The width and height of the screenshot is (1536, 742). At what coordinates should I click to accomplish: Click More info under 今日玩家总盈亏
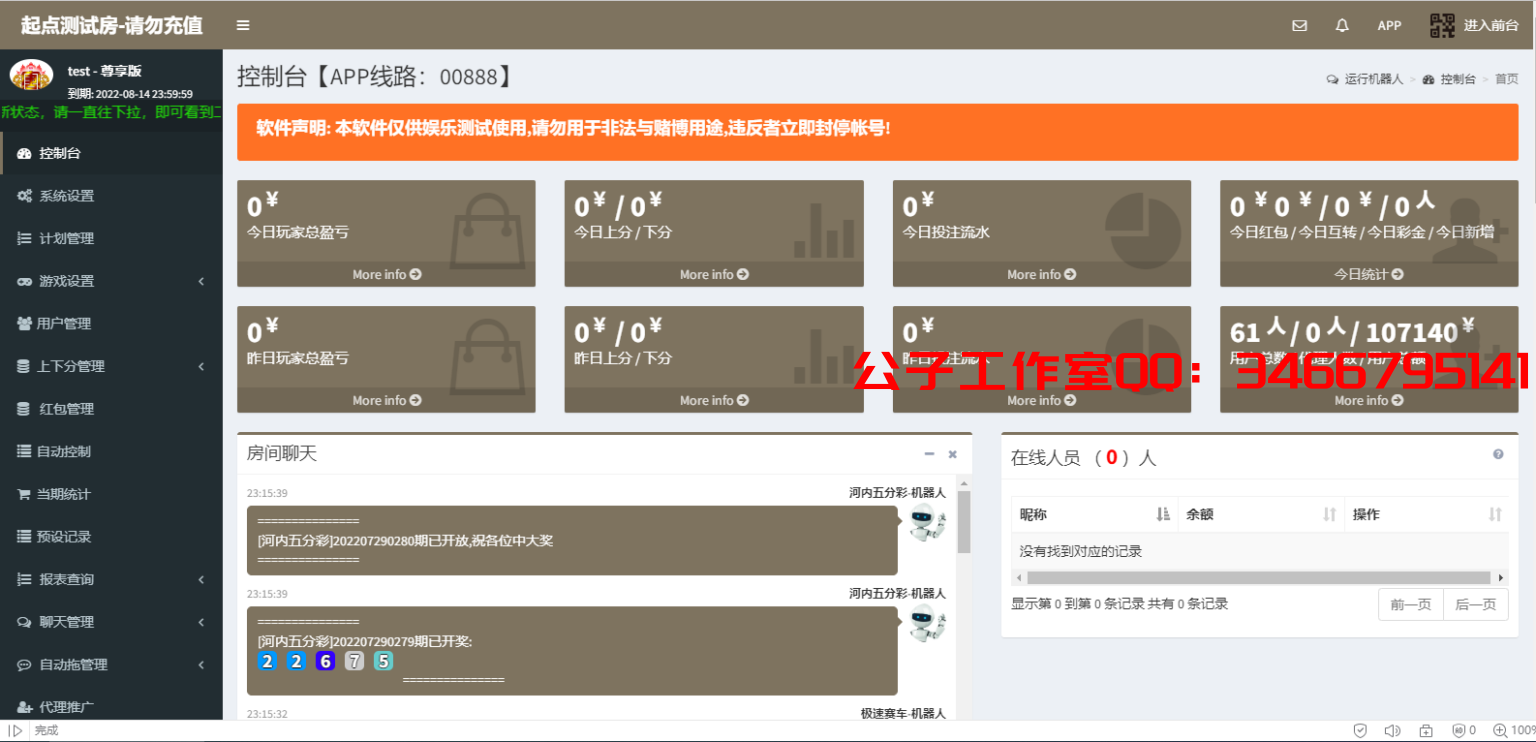coord(386,274)
